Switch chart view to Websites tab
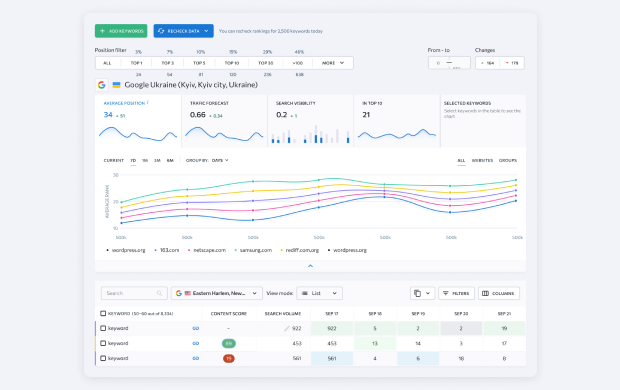Viewport: 620px width, 390px height. [x=482, y=160]
